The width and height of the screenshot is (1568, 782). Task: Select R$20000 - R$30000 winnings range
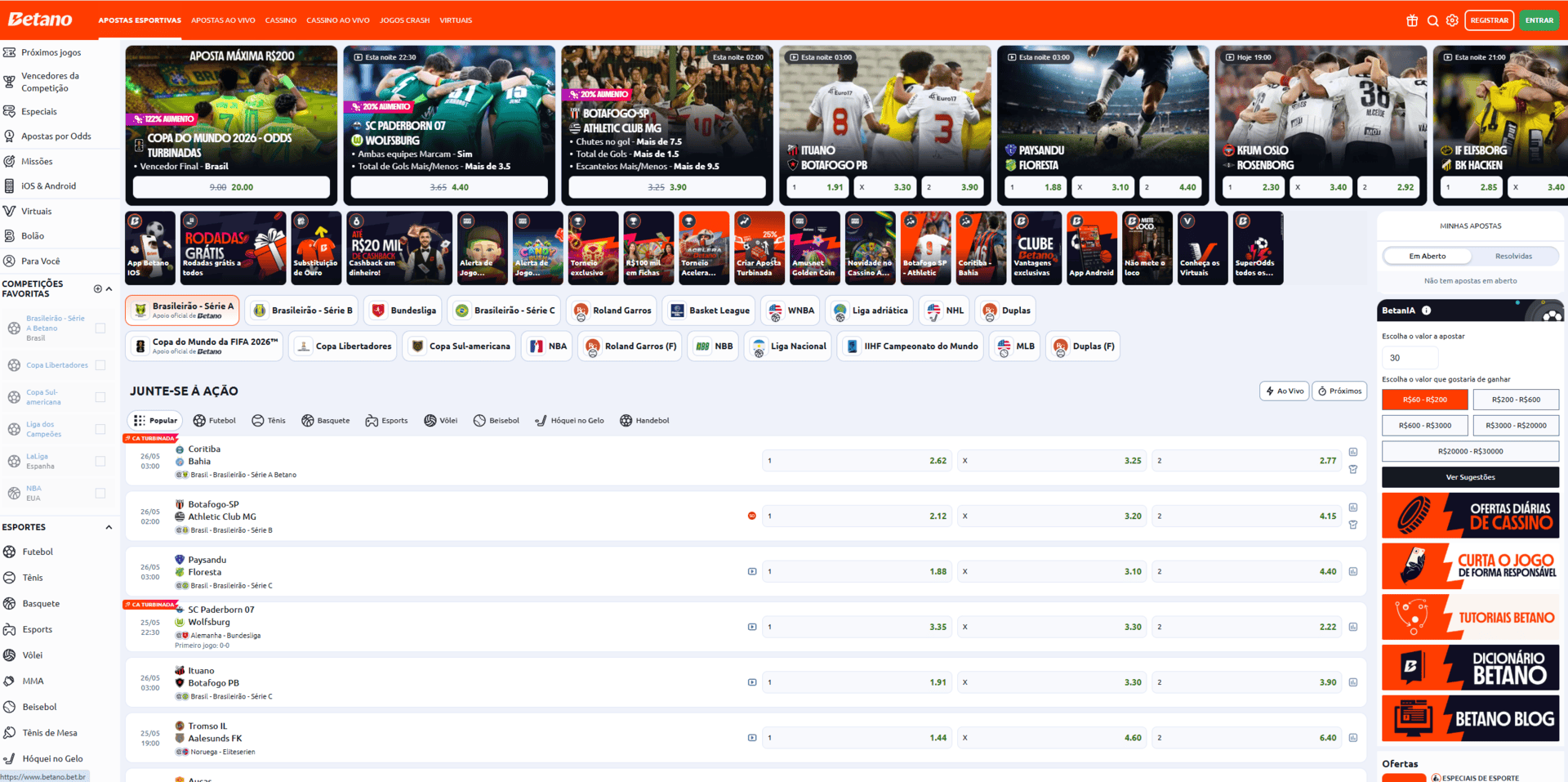1470,451
